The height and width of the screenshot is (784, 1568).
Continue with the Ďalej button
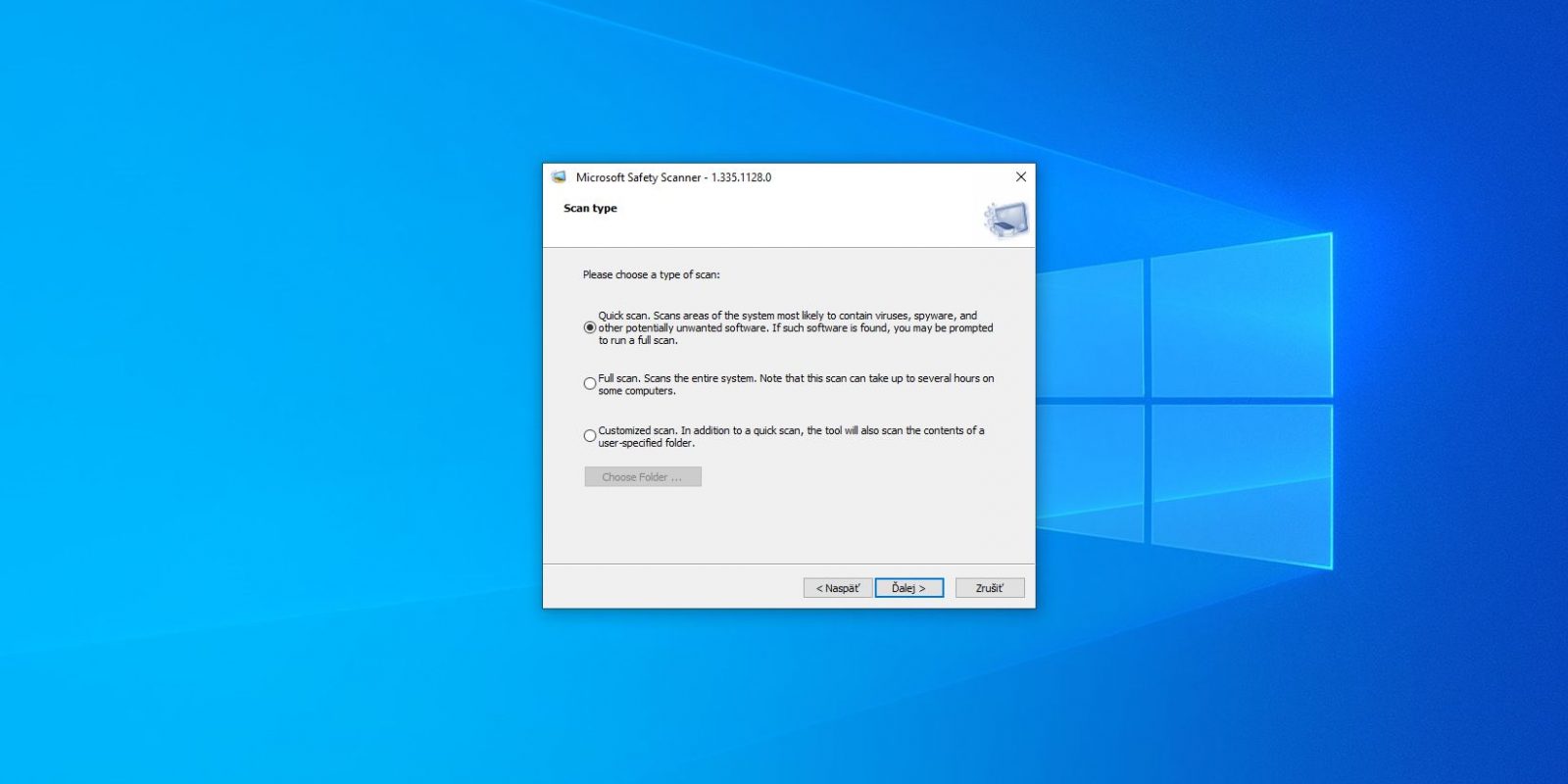[x=908, y=588]
